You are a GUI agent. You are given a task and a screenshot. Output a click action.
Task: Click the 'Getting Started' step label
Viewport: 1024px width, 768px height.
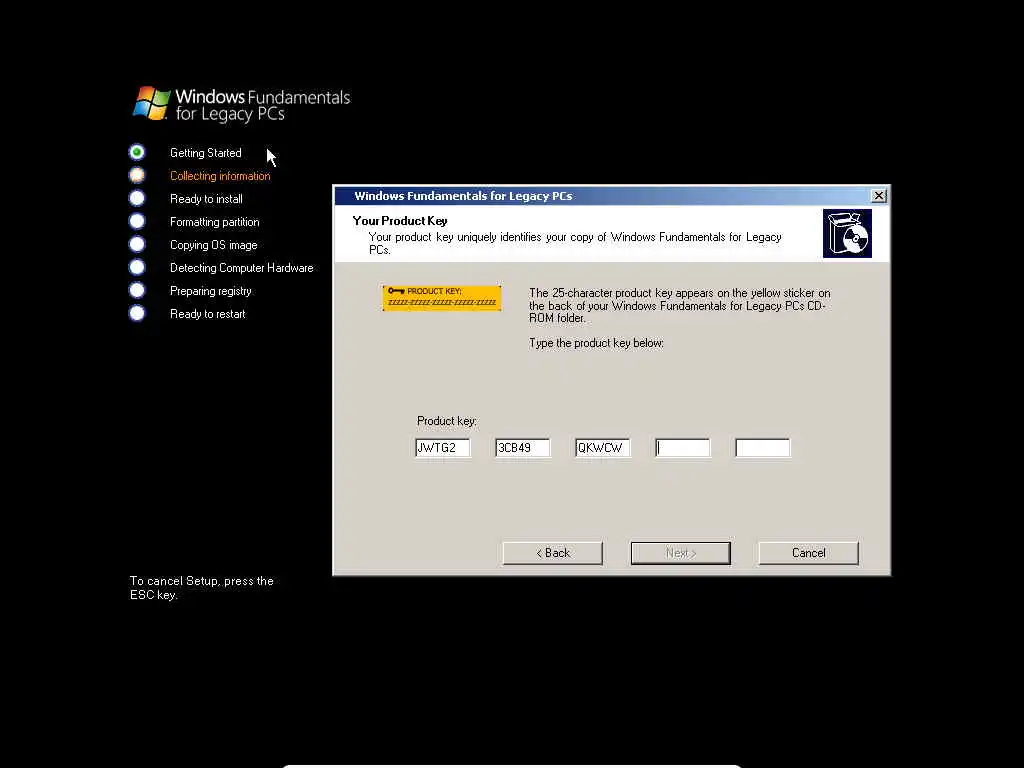206,153
